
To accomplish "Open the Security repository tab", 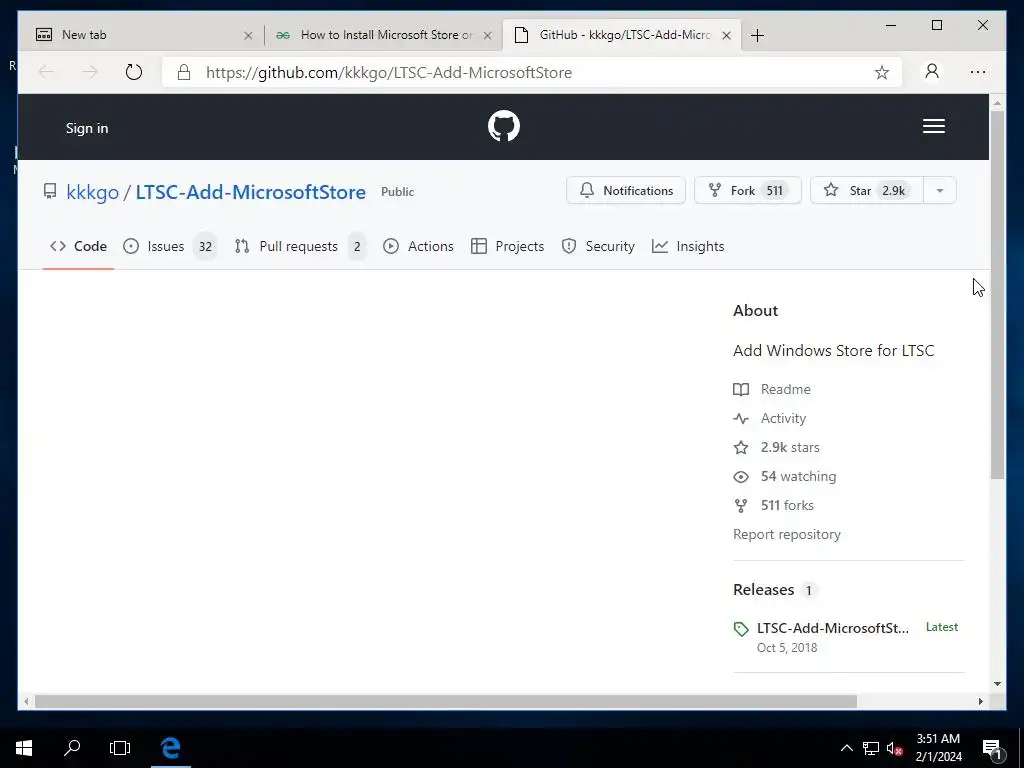I will [x=598, y=246].
